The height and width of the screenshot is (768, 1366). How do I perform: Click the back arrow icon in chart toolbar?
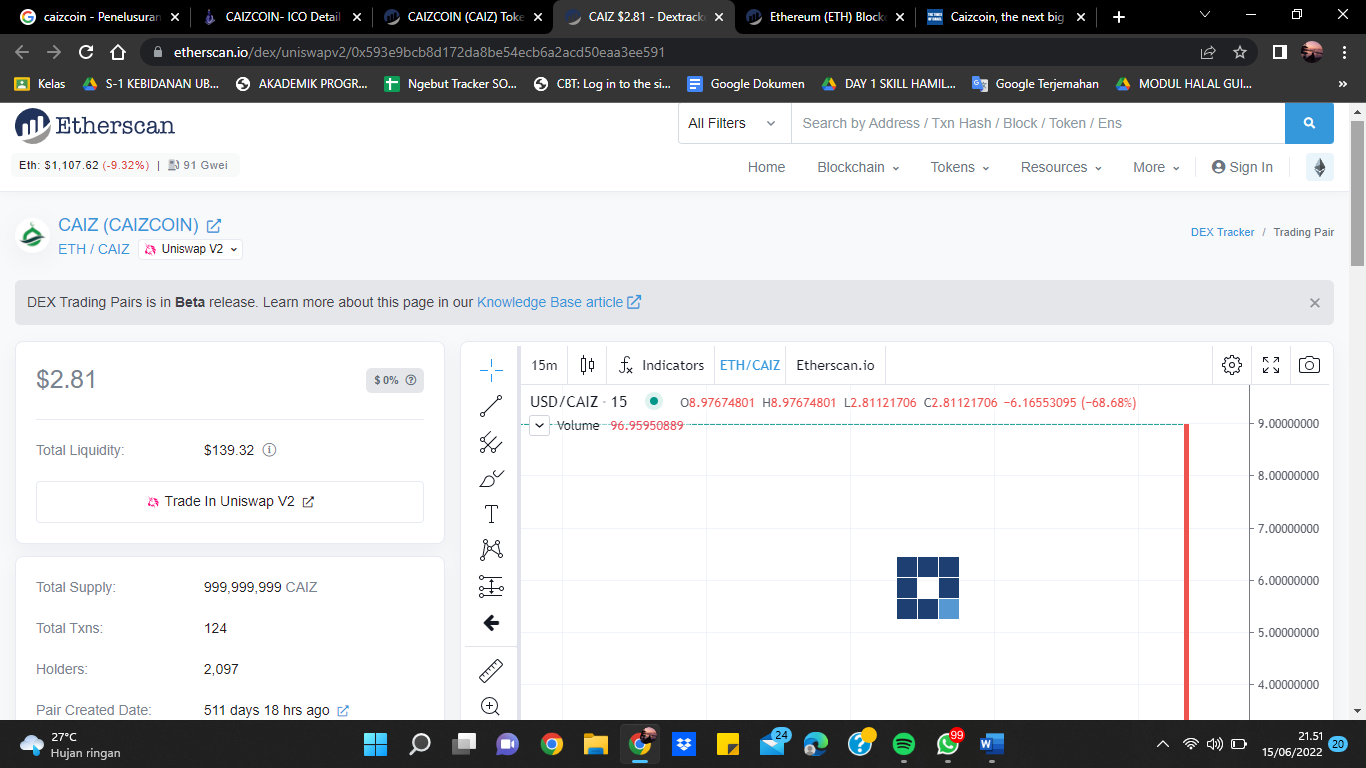pyautogui.click(x=491, y=623)
